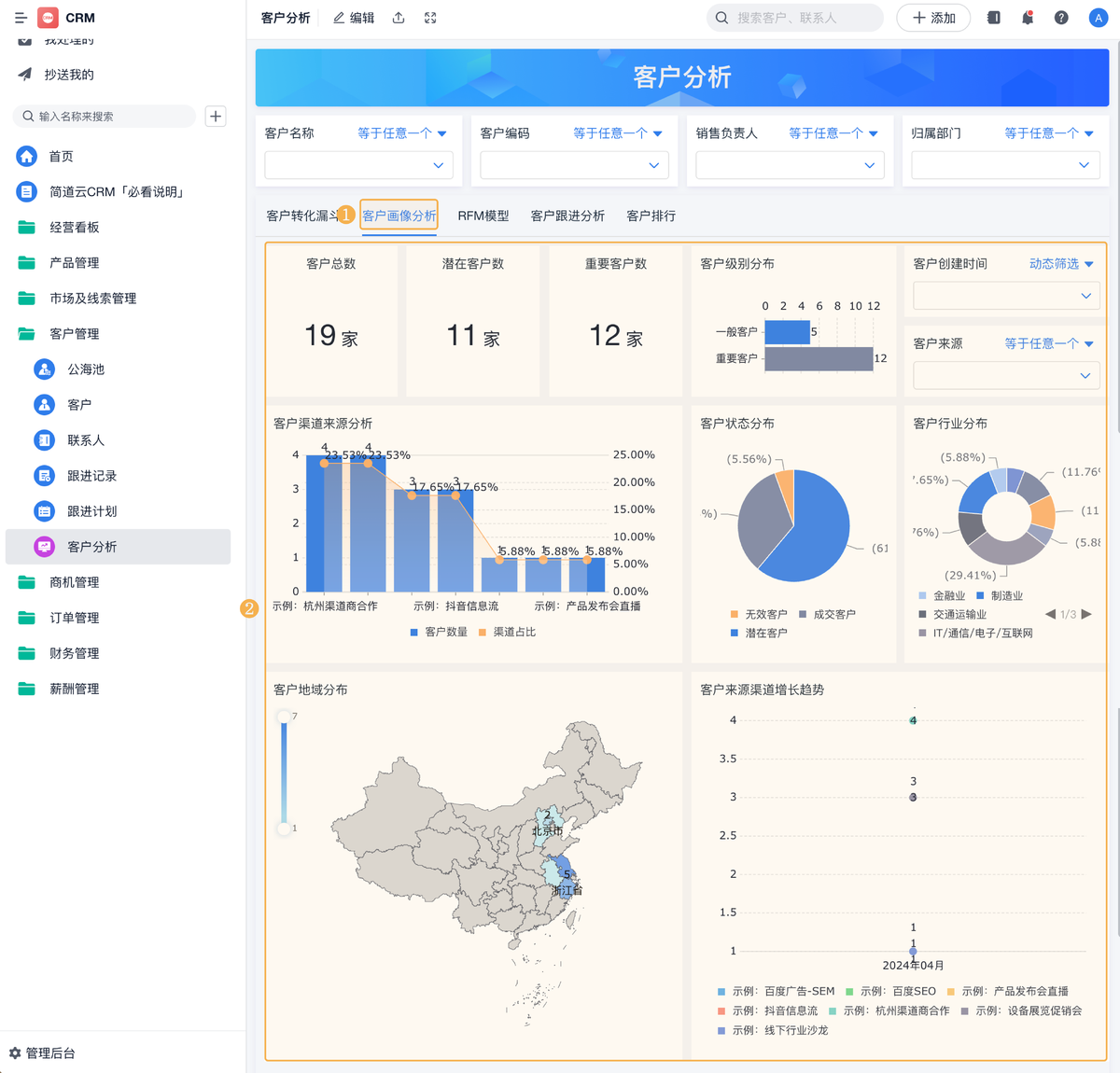Expand 动态筛选 condition for 客户创建时间

click(1061, 264)
